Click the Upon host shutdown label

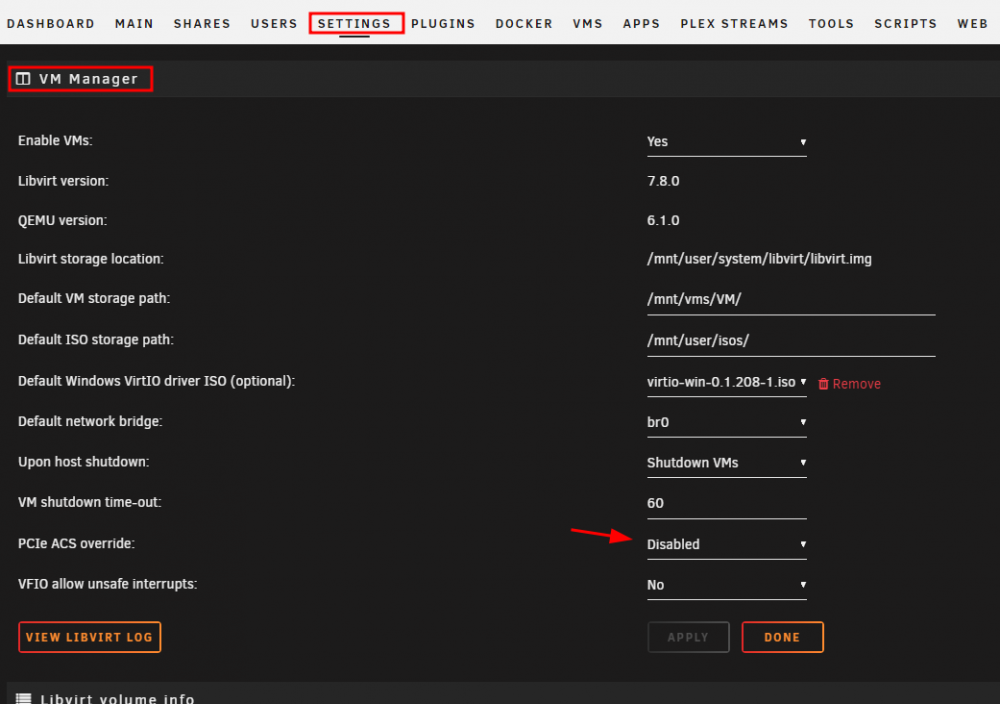84,462
